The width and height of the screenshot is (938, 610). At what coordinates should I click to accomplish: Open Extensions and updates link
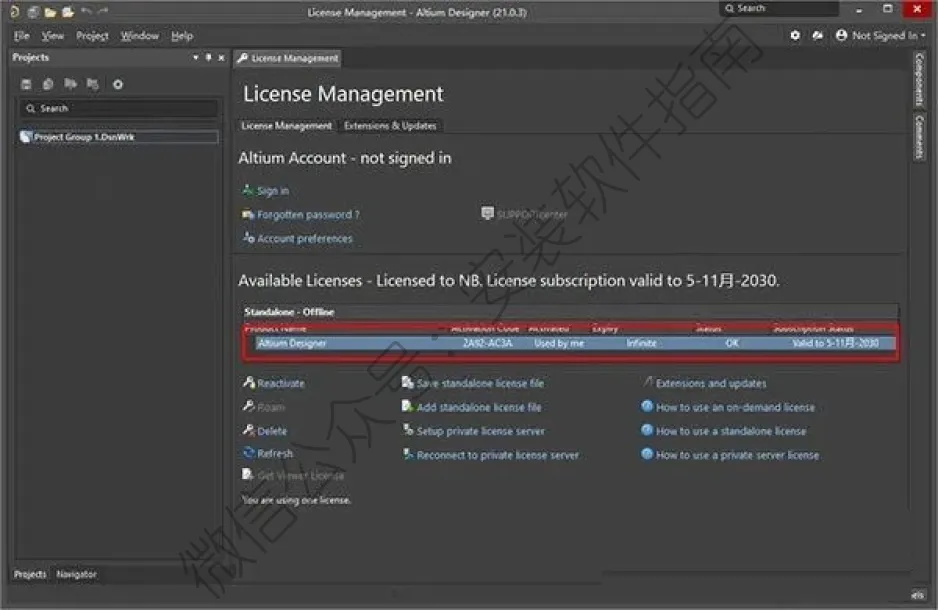coord(711,383)
